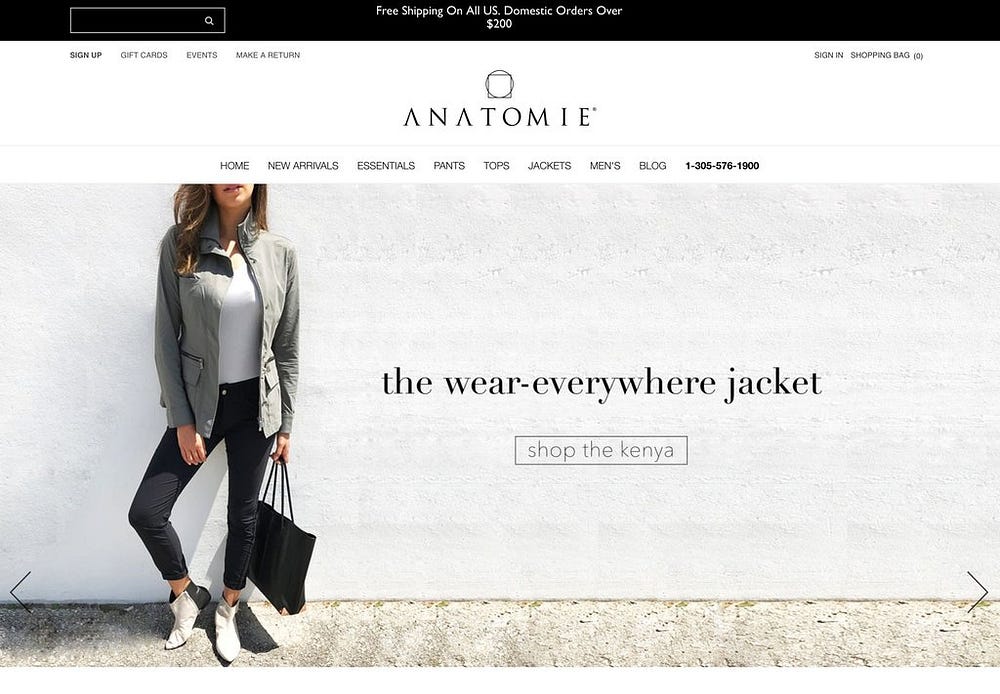Click Sign In at top right

[828, 55]
